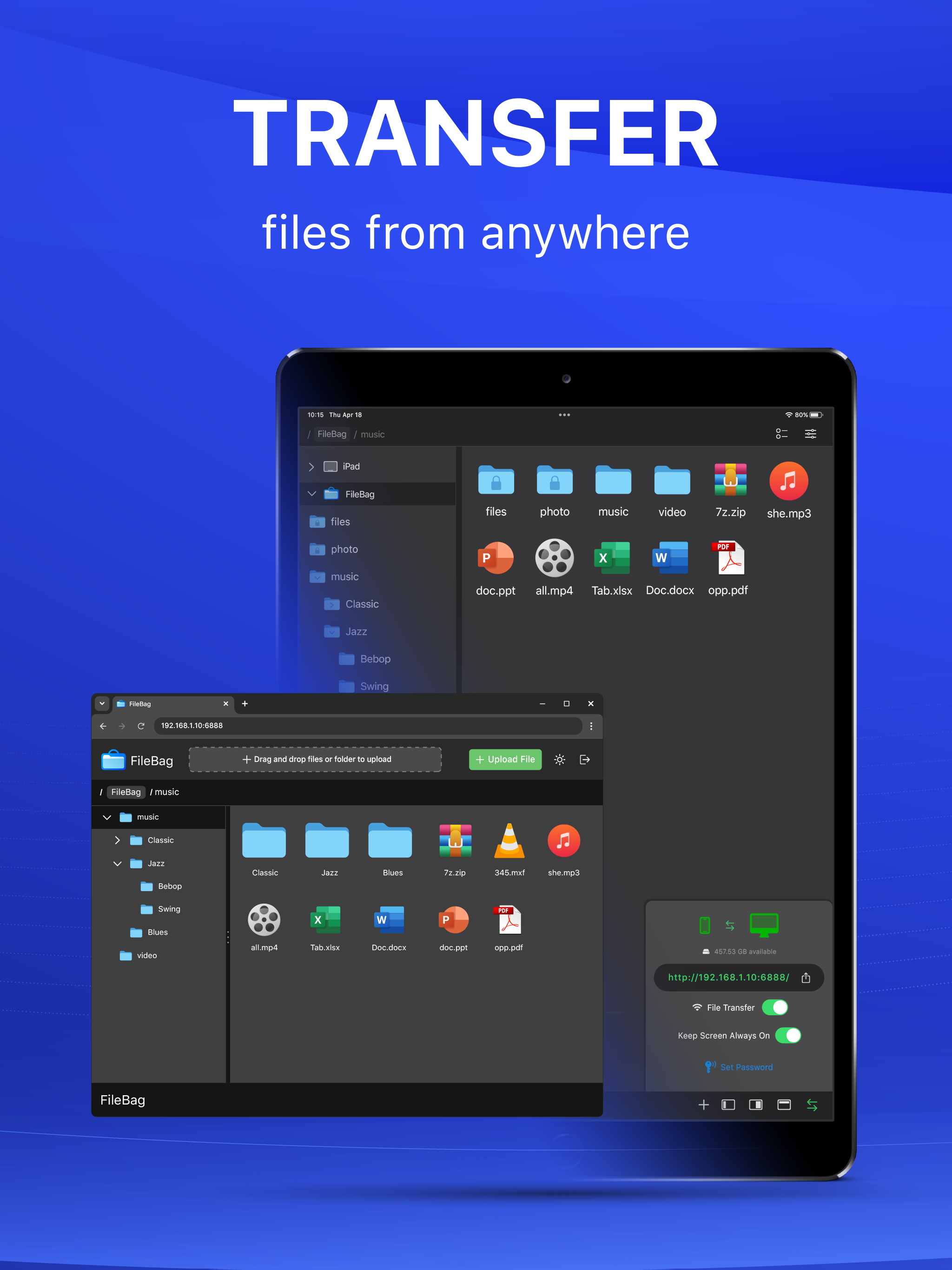Open 345.mxf file in browser window

509,850
